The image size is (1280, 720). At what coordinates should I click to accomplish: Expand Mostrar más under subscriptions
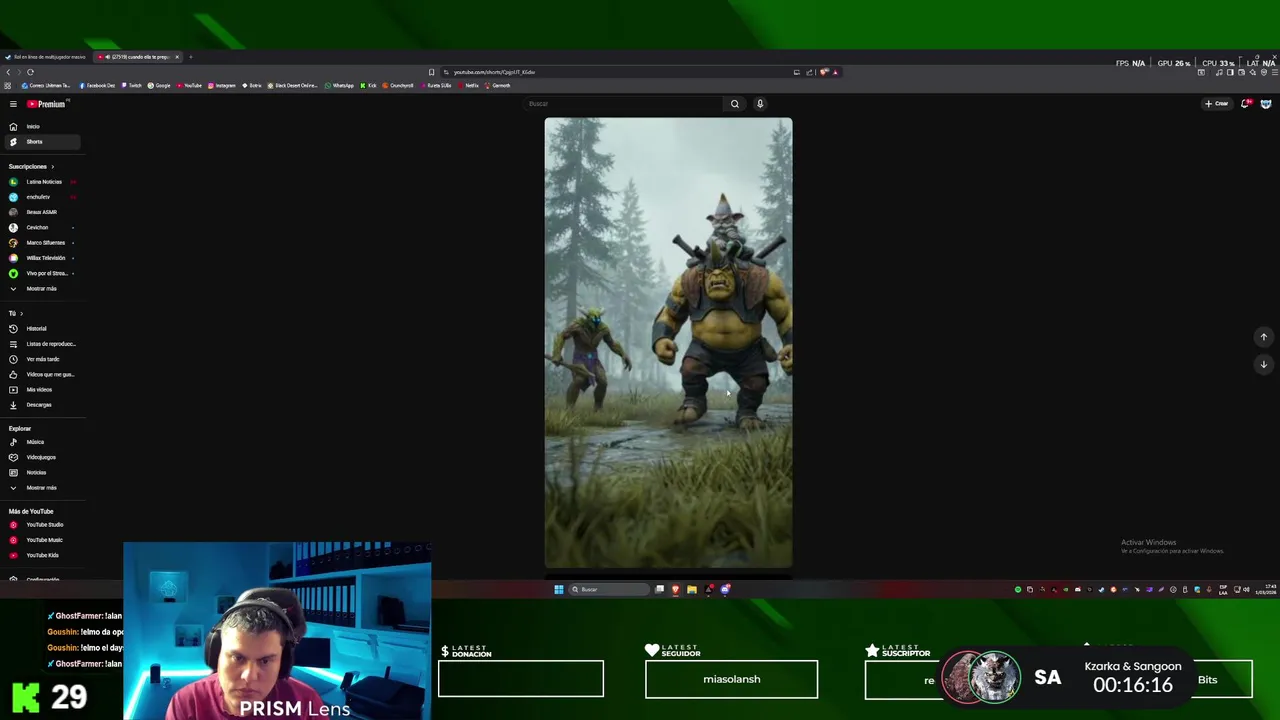[x=41, y=289]
